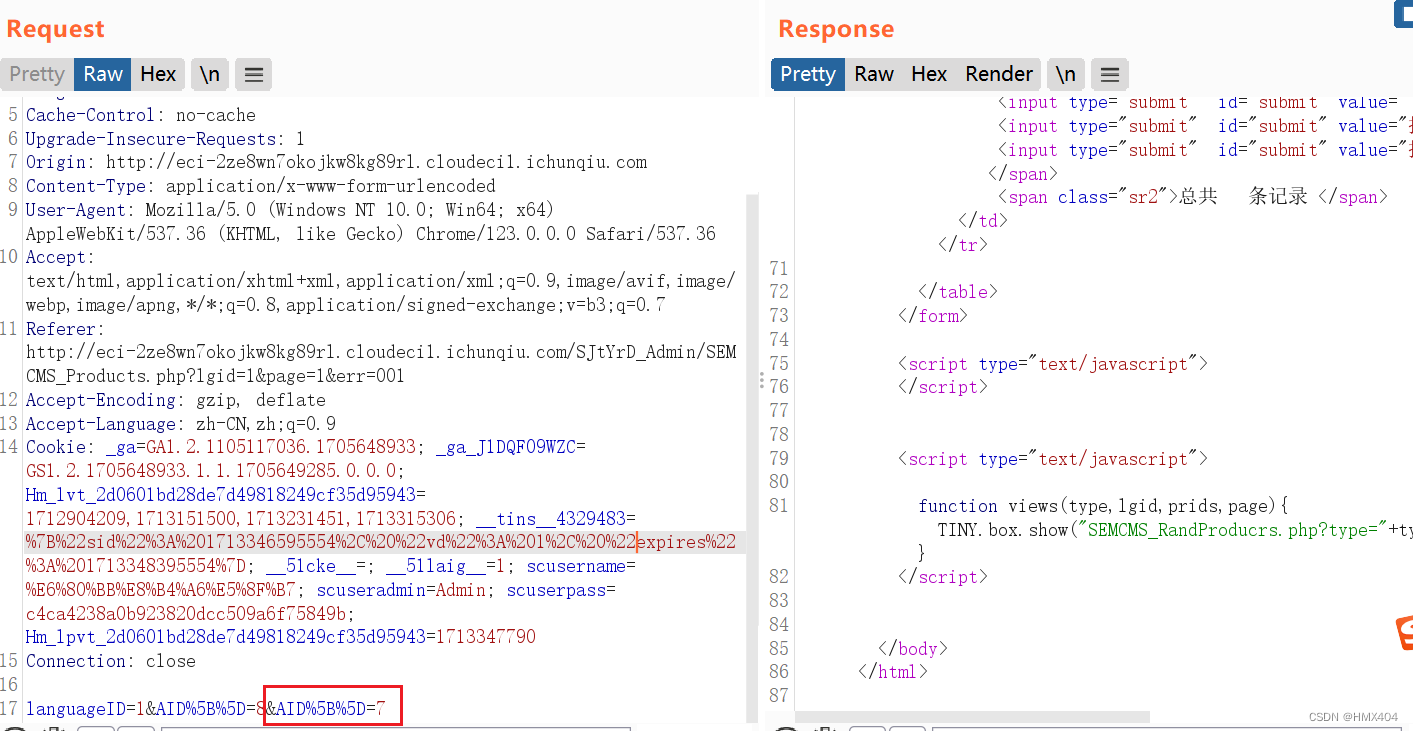
Task: Click the Response panel horizontal scrollbar
Action: [x=972, y=717]
